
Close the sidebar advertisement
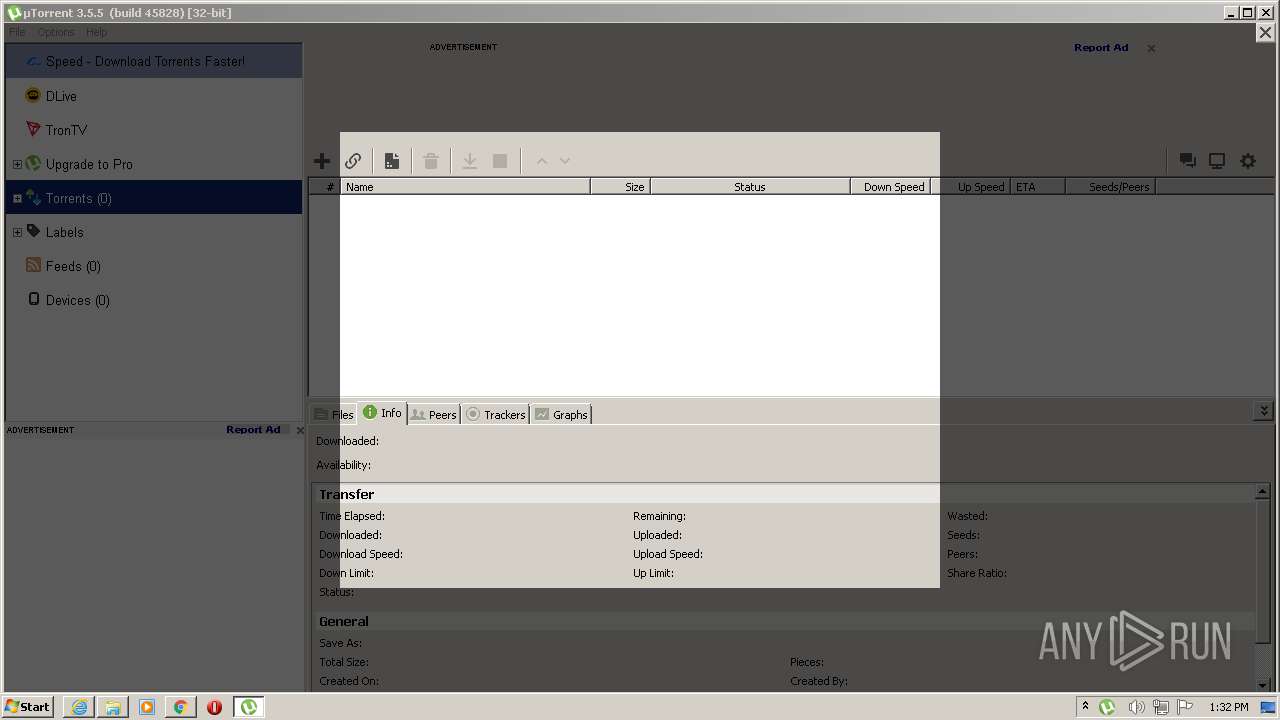300,430
